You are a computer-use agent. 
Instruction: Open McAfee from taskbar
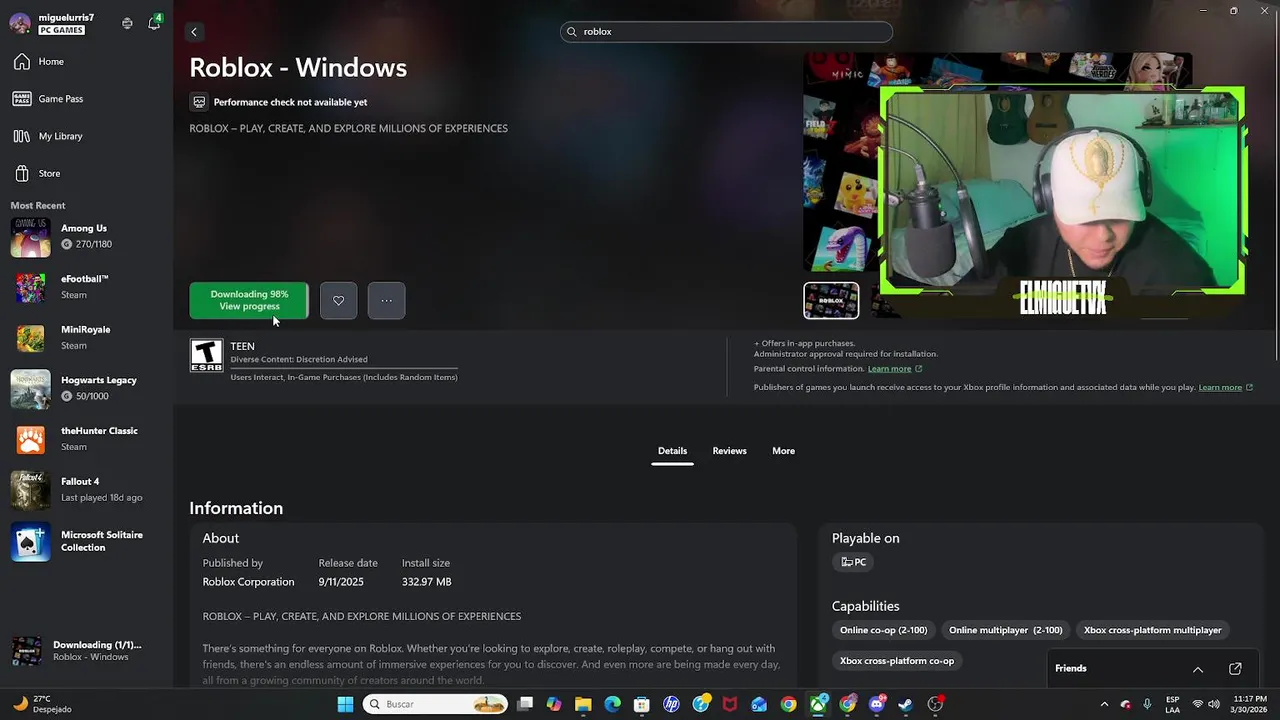[730, 704]
